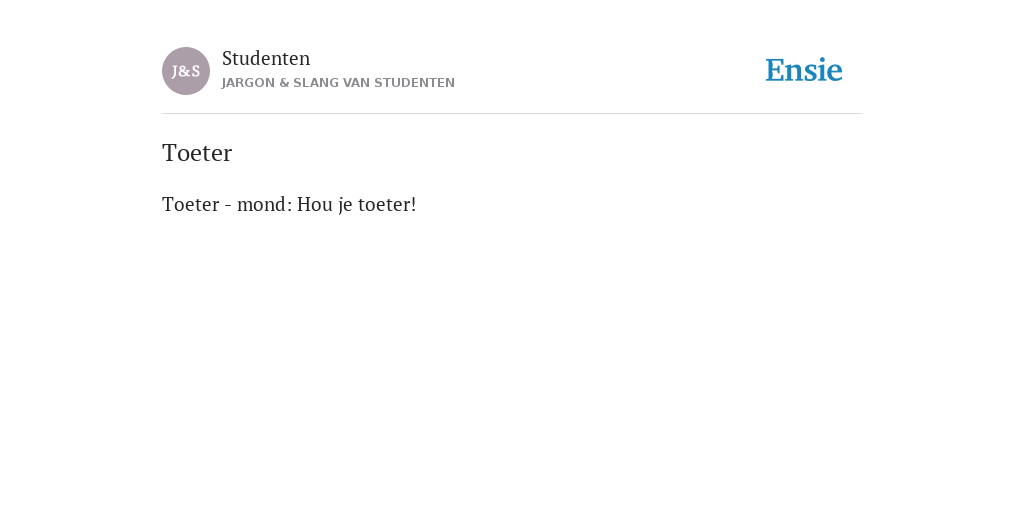Click the letter J inside the avatar
Screen dimensions: 1024x512
pyautogui.click(x=175, y=72)
